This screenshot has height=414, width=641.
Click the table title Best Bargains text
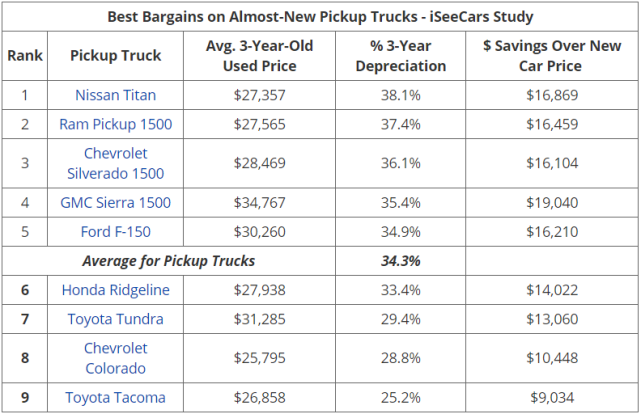pos(320,17)
